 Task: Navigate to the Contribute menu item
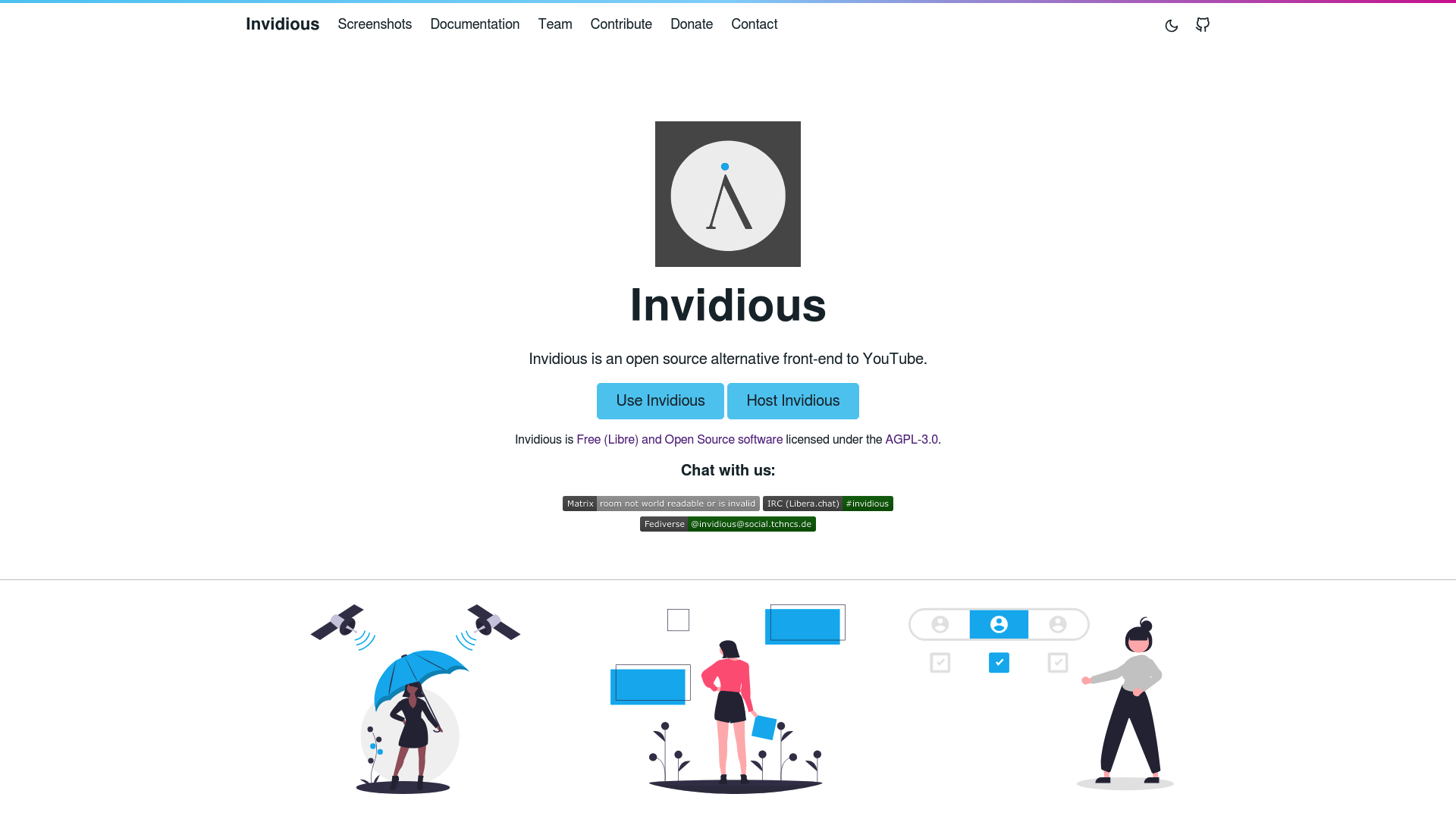pyautogui.click(x=621, y=24)
